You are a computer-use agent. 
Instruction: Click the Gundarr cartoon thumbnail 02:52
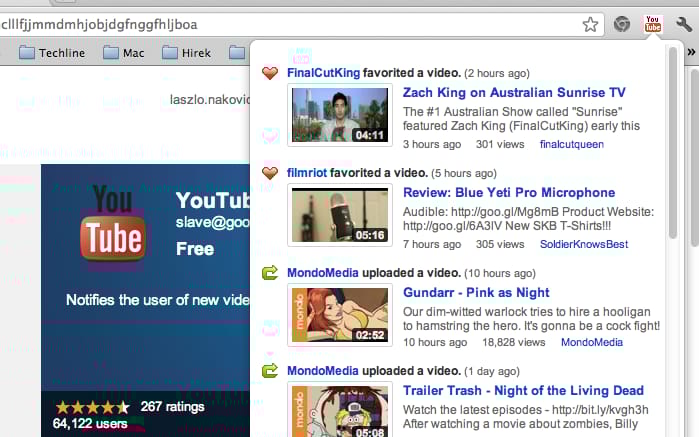click(340, 315)
